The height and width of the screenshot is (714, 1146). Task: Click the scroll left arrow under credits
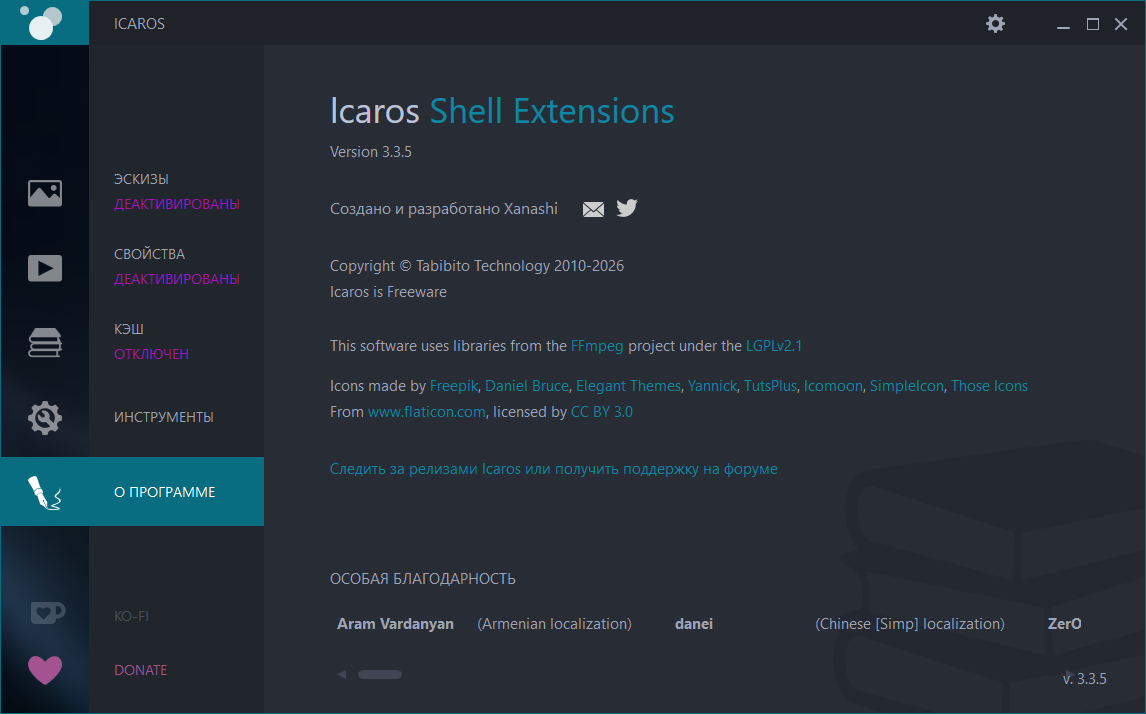pyautogui.click(x=342, y=675)
